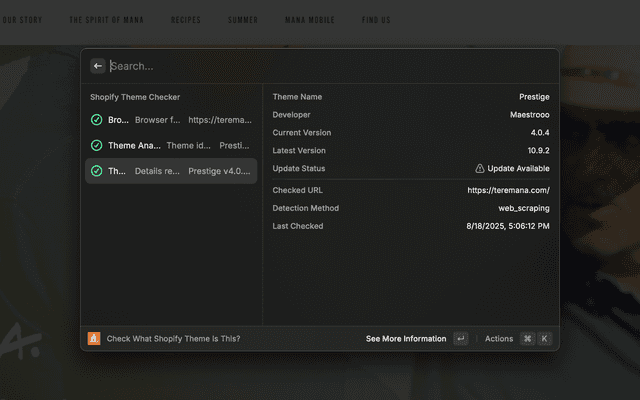Select the Theme Analysis list item
The height and width of the screenshot is (400, 640).
click(x=170, y=145)
